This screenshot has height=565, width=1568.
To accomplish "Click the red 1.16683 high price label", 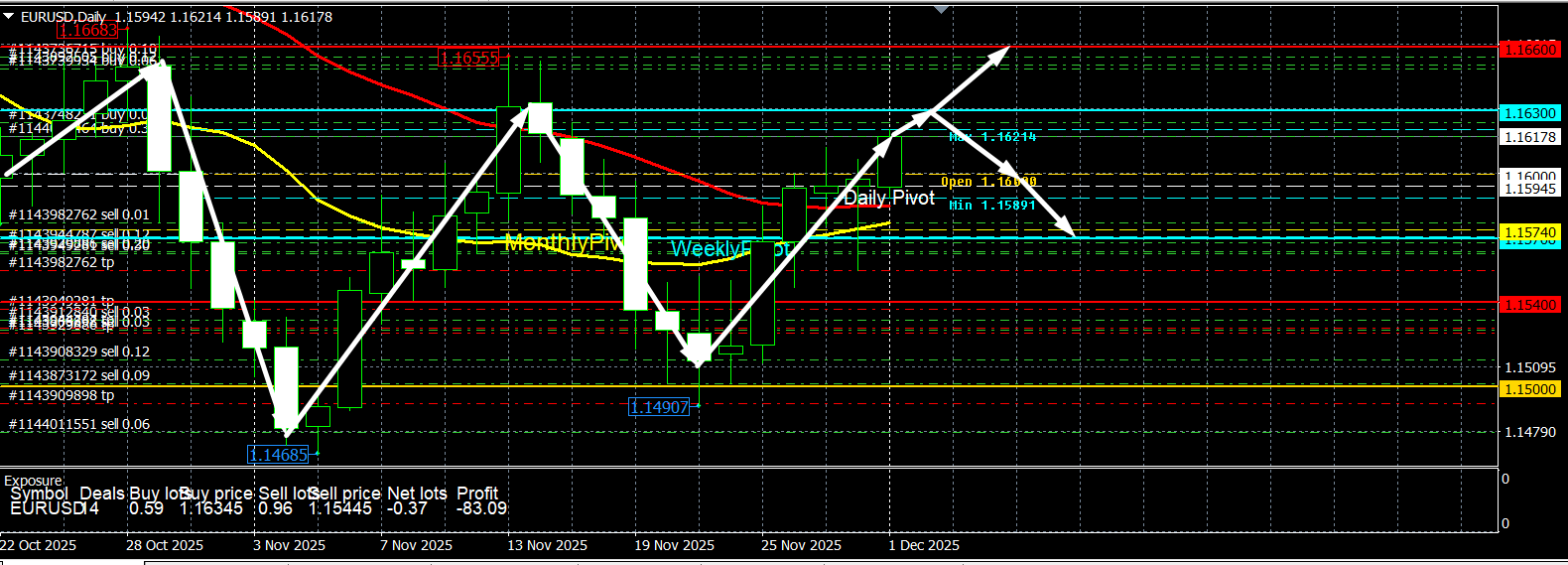I will (88, 31).
